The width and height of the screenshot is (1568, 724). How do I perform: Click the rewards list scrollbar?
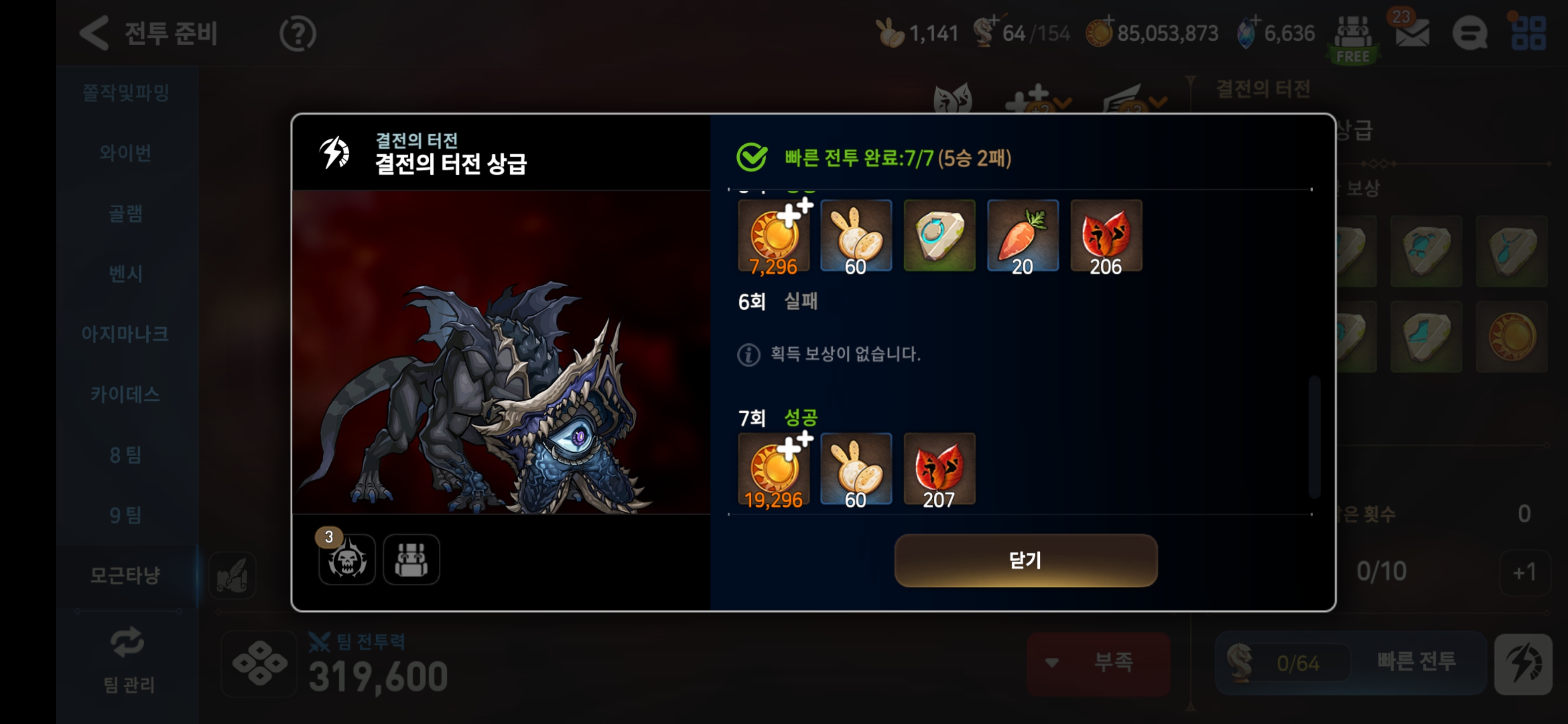[x=1315, y=436]
